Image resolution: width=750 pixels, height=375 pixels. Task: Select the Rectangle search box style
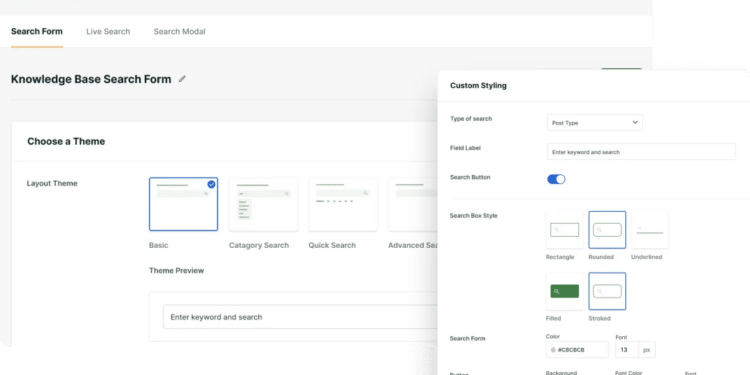point(564,230)
